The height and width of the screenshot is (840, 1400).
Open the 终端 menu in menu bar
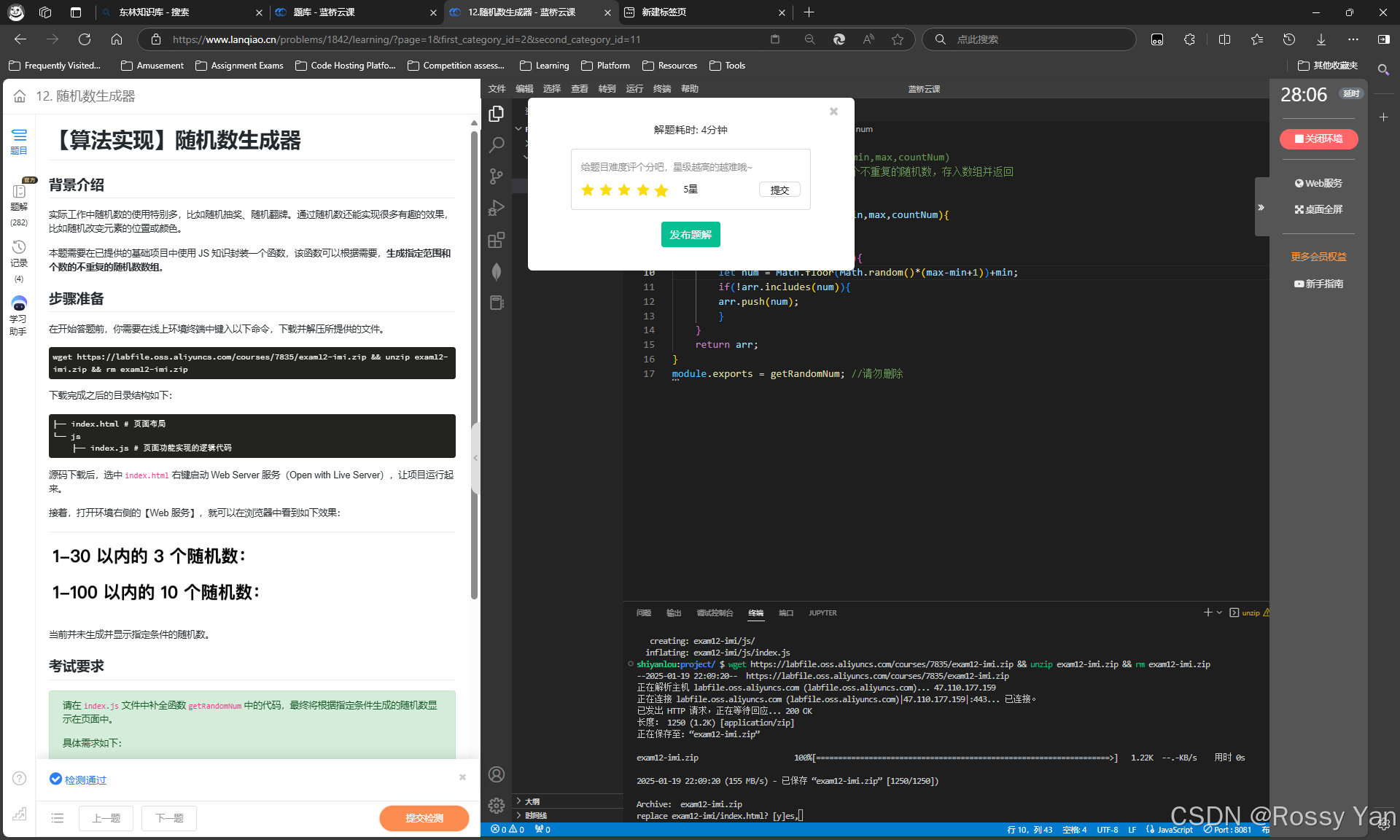click(x=662, y=89)
